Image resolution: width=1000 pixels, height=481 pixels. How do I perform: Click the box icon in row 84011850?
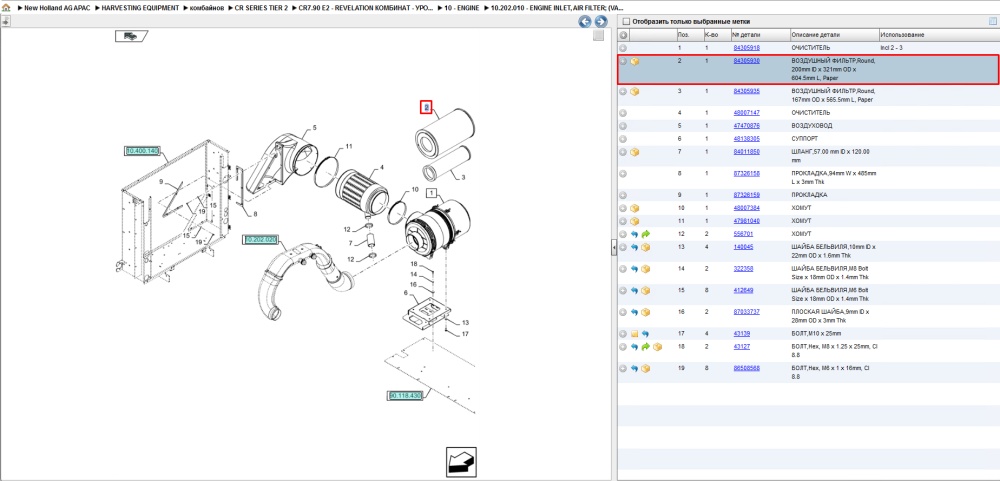coord(635,152)
